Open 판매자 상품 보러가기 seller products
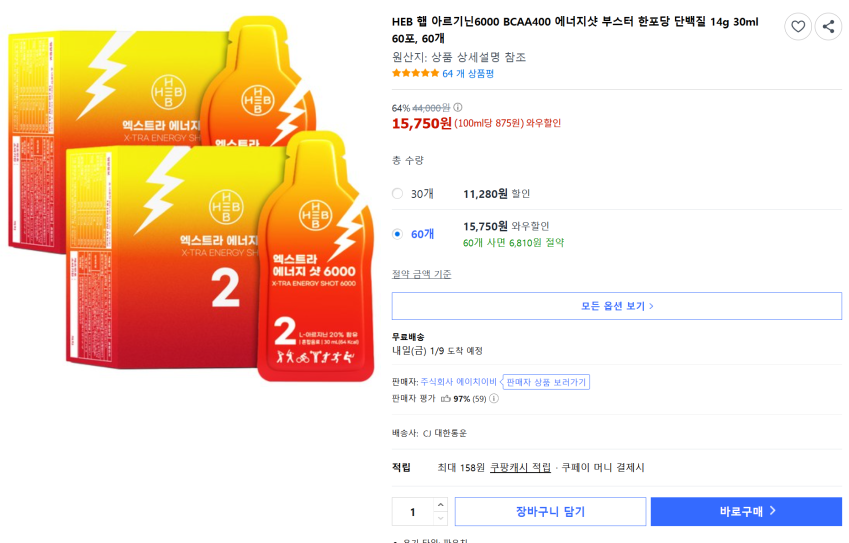 point(546,382)
